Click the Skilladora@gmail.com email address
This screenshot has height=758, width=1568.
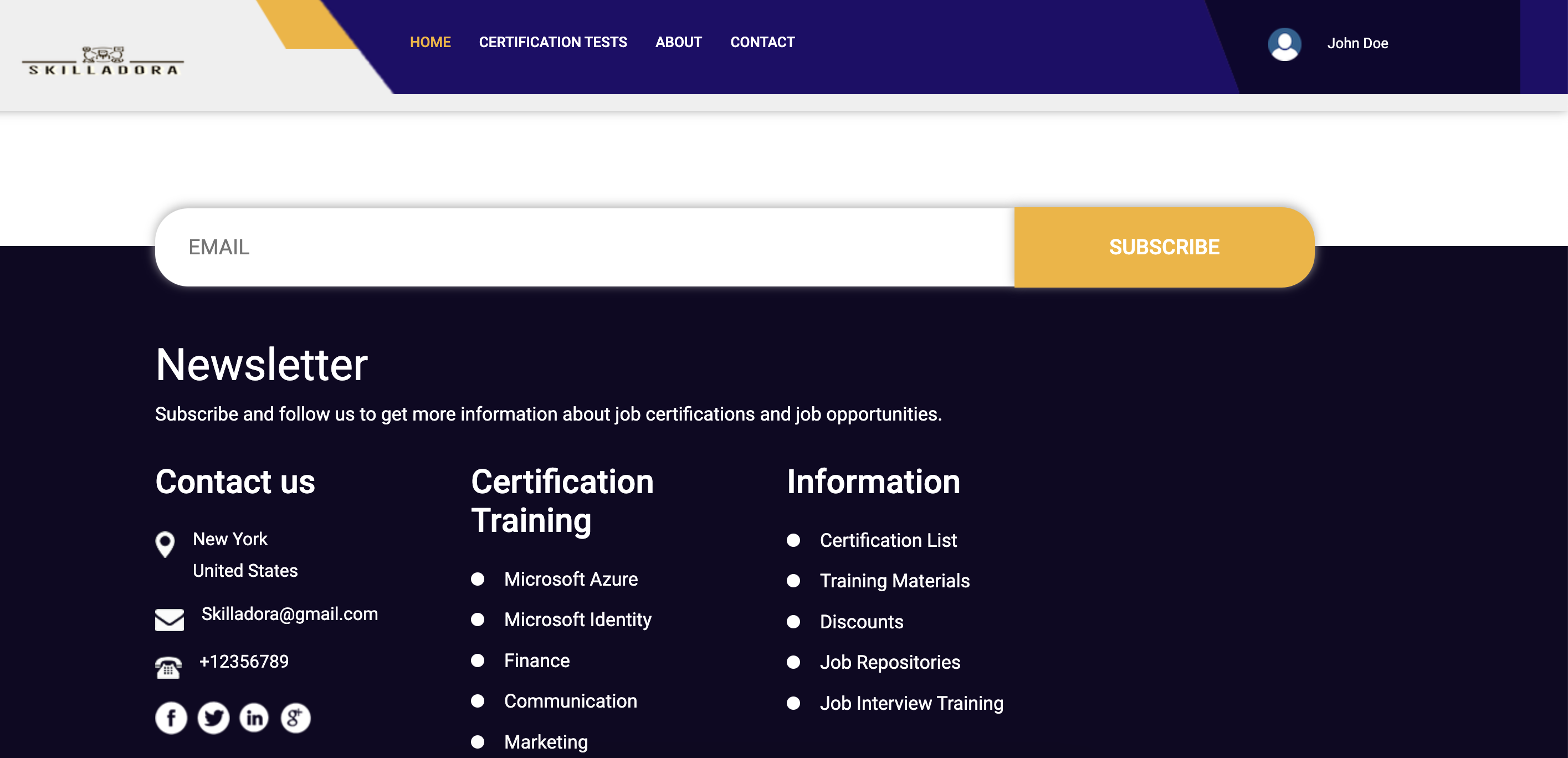pyautogui.click(x=289, y=614)
